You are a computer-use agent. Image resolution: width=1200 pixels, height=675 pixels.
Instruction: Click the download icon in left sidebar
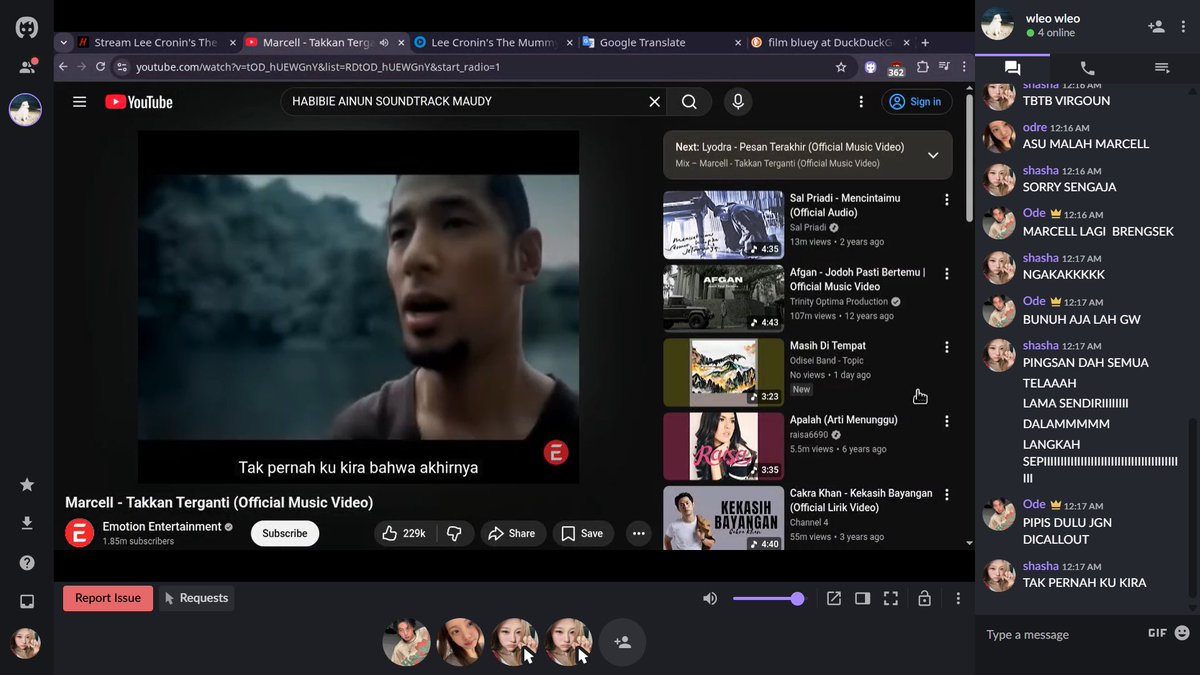click(x=27, y=523)
